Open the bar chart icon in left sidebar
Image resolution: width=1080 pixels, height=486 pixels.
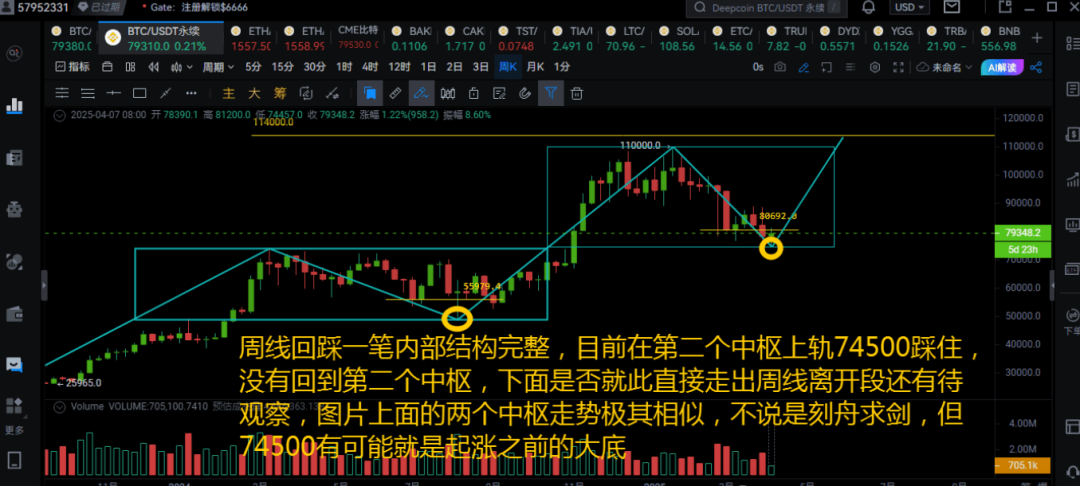click(14, 105)
